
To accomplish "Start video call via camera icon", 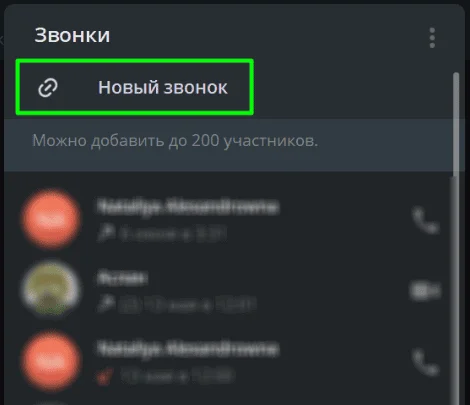I will click(x=425, y=291).
